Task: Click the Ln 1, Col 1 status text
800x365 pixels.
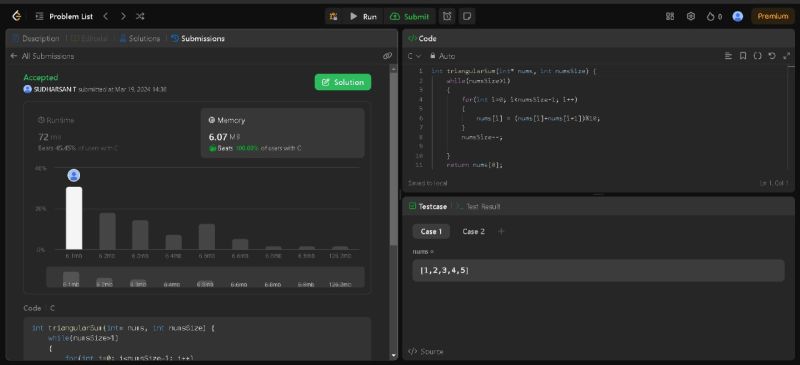Action: [774, 183]
